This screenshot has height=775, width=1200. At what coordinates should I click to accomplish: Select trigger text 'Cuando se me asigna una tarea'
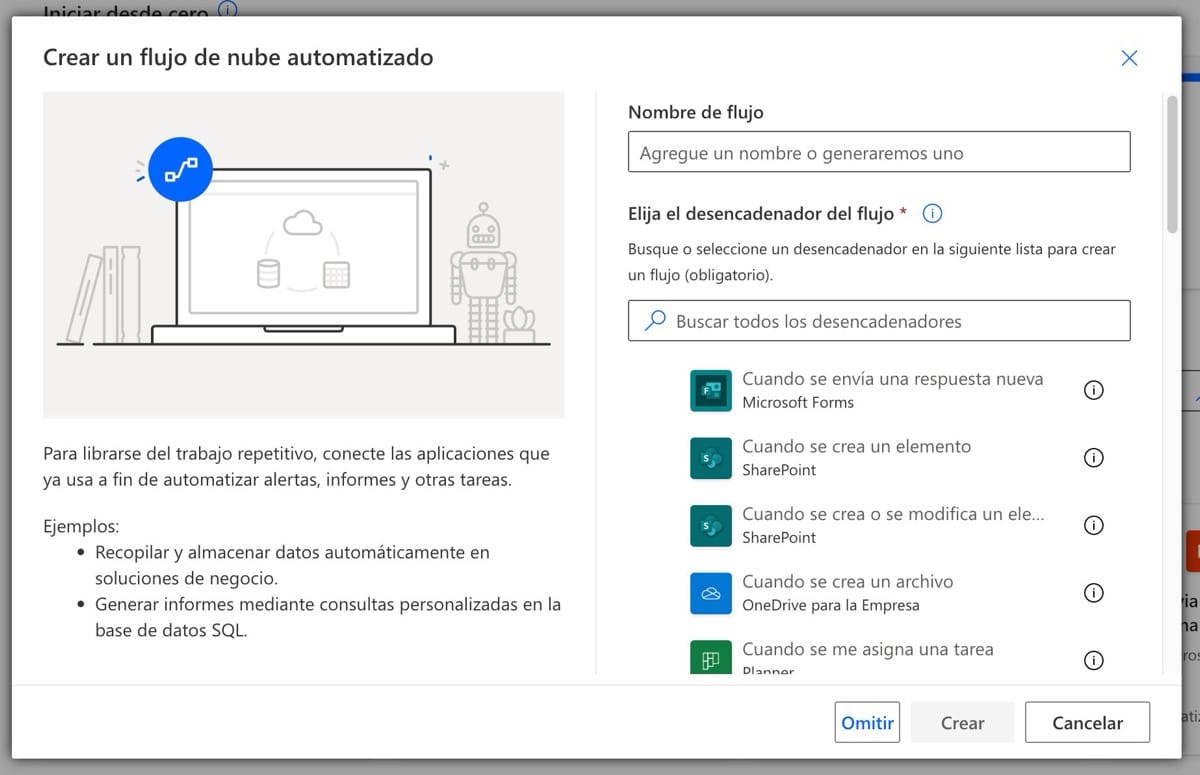(x=867, y=649)
